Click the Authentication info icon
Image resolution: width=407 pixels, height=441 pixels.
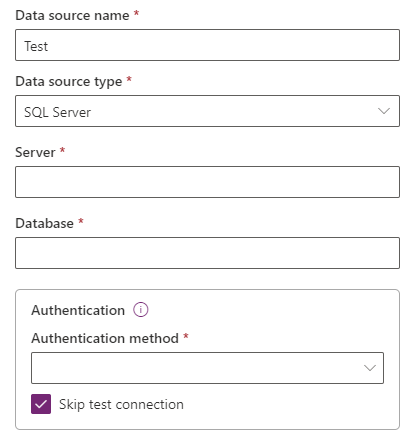click(141, 310)
